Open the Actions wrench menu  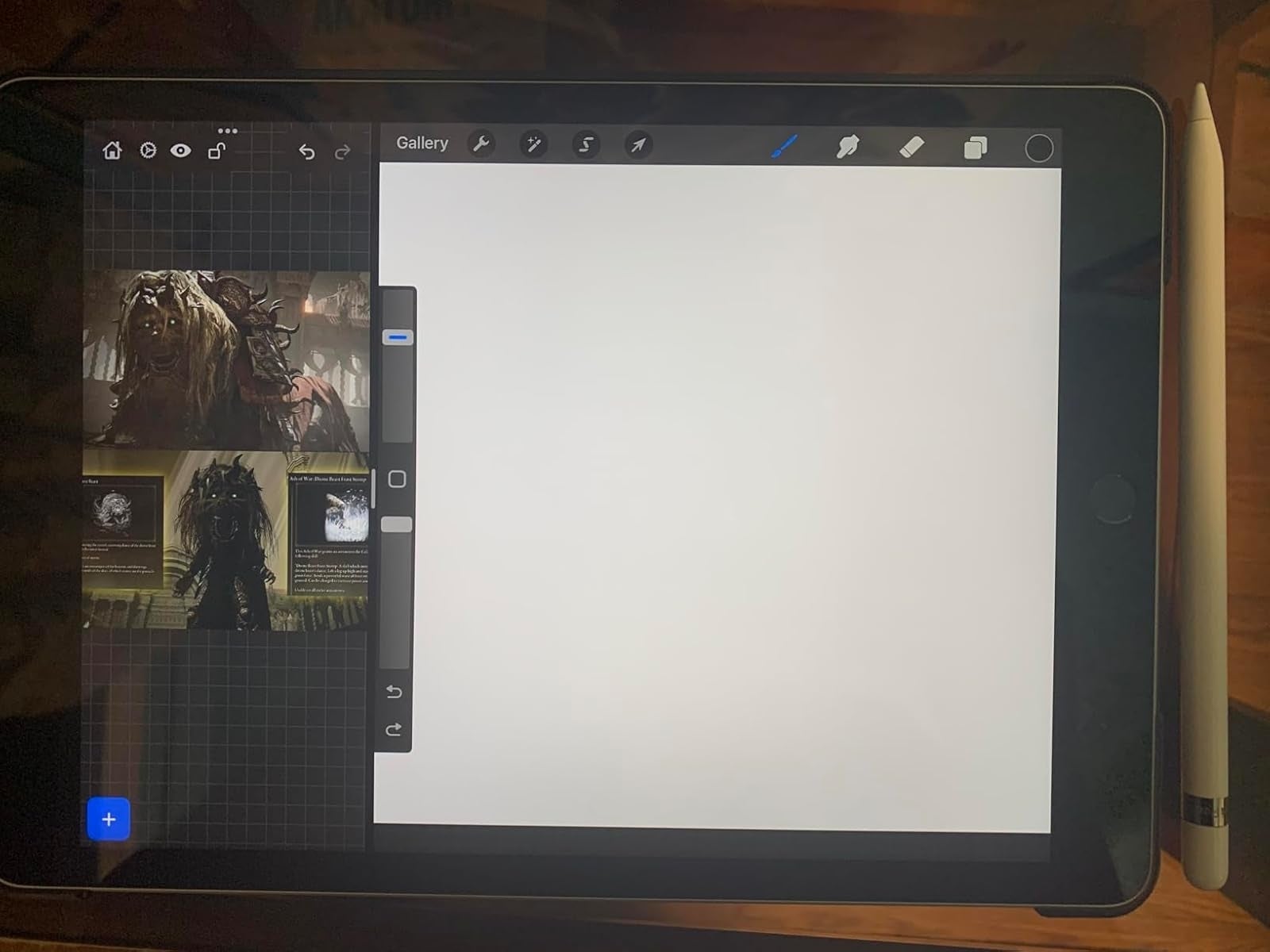[481, 144]
